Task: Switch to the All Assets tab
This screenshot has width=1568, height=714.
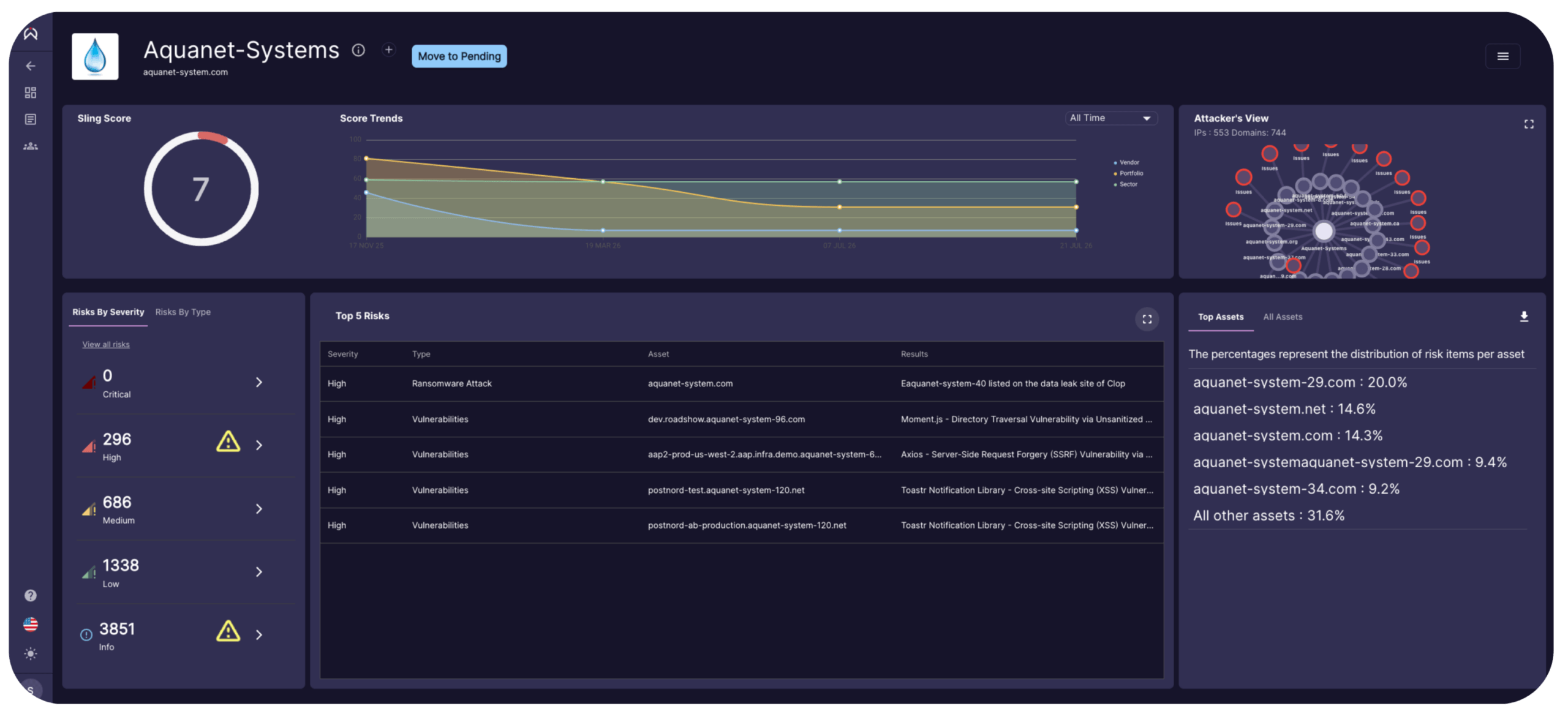Action: 1282,317
